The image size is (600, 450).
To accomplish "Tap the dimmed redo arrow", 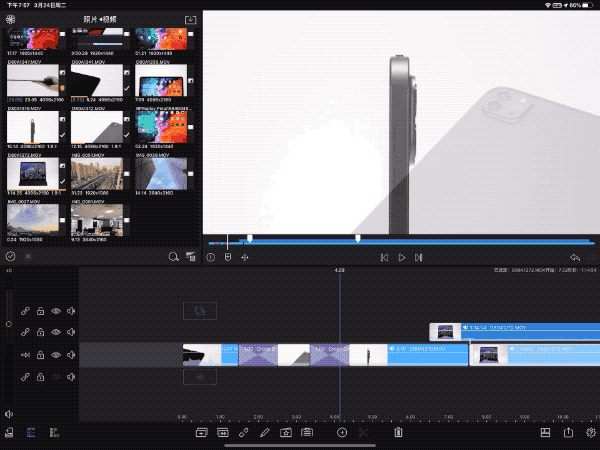I will point(592,258).
